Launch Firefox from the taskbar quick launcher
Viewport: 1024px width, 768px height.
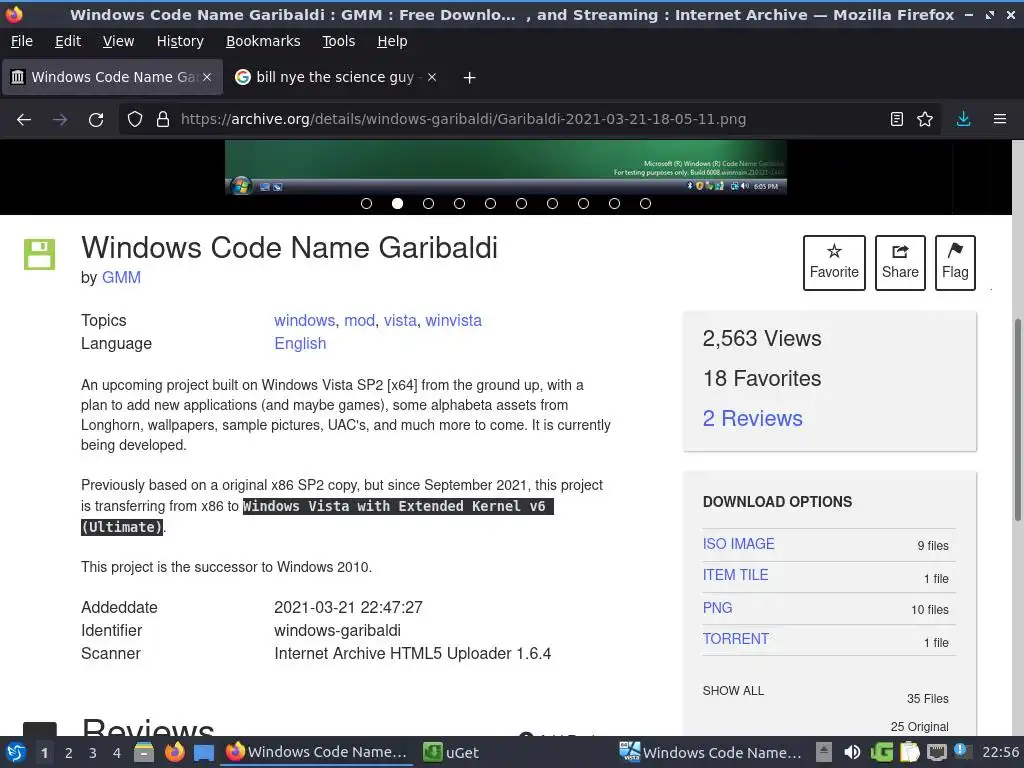point(174,753)
